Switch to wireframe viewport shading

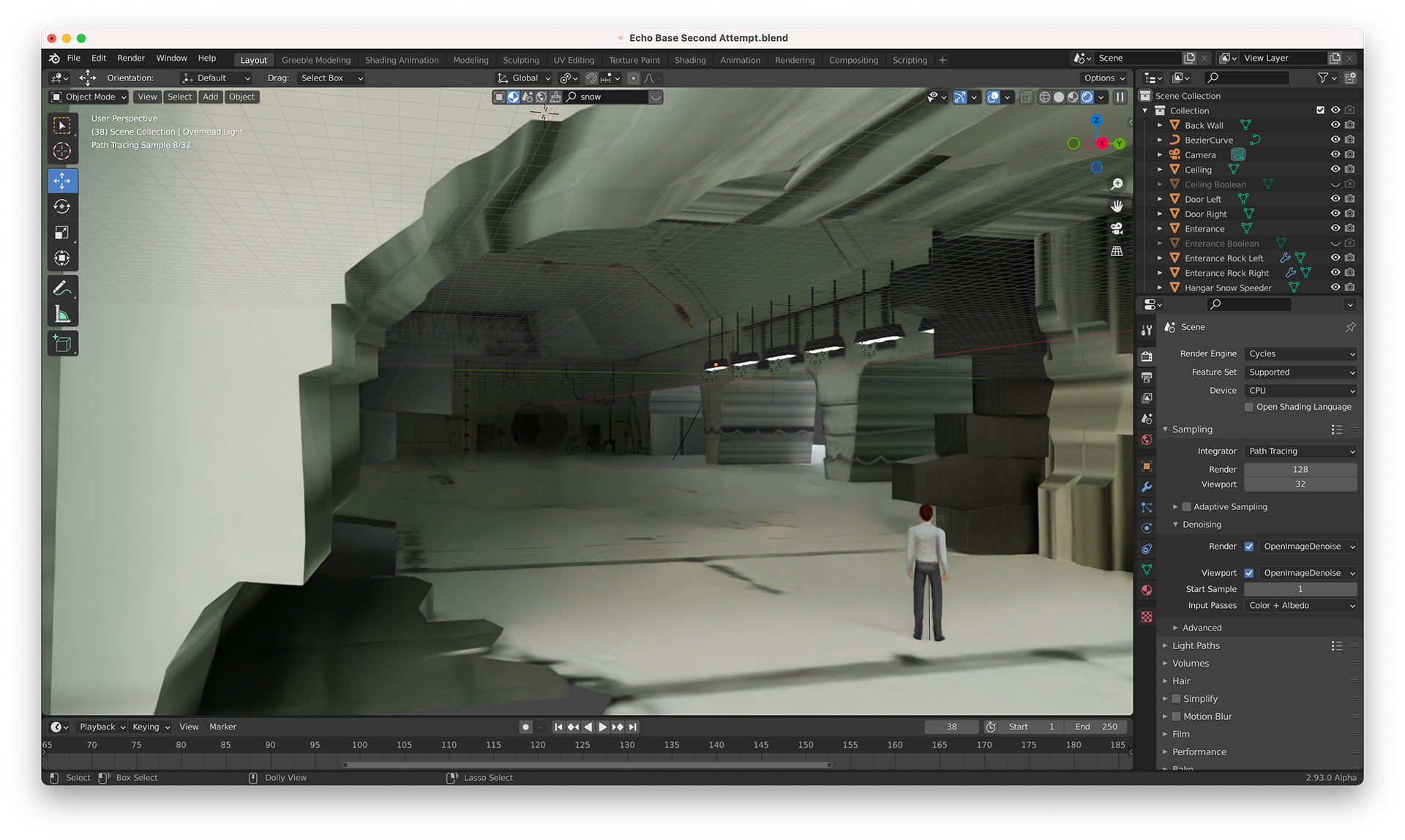click(x=1045, y=97)
